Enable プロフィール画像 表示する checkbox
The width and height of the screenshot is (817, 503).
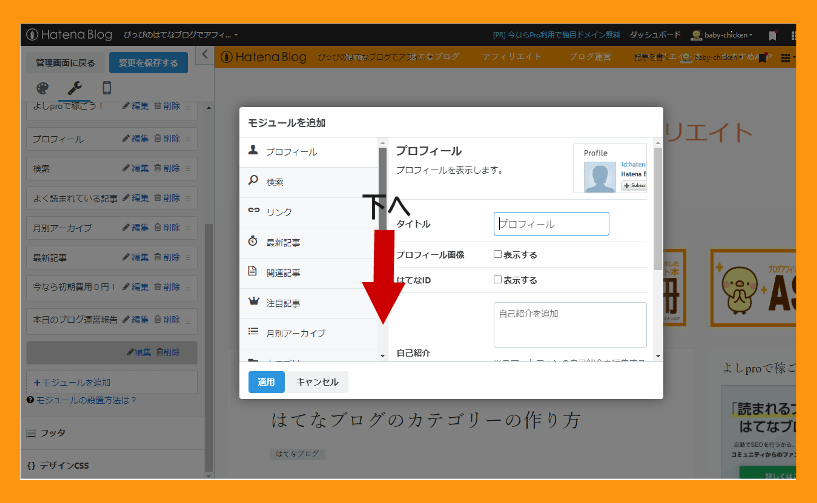pos(498,254)
